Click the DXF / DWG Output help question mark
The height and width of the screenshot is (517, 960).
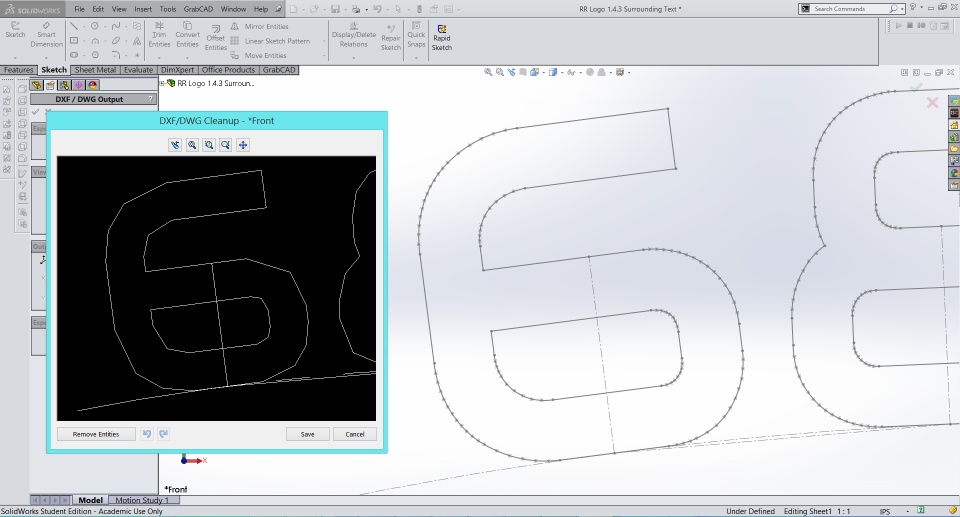pyautogui.click(x=150, y=99)
